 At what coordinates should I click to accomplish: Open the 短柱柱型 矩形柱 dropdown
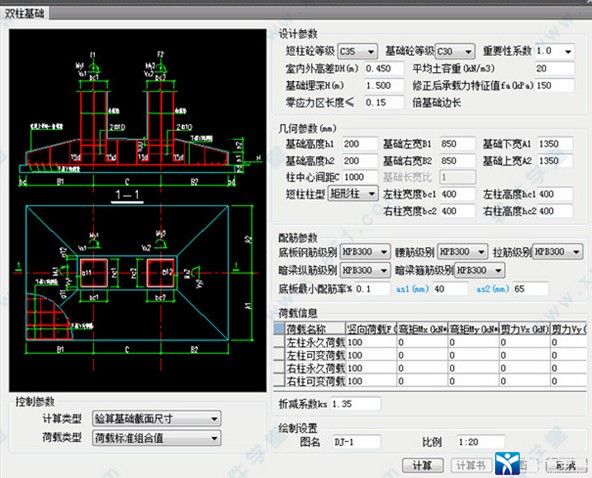pos(353,194)
